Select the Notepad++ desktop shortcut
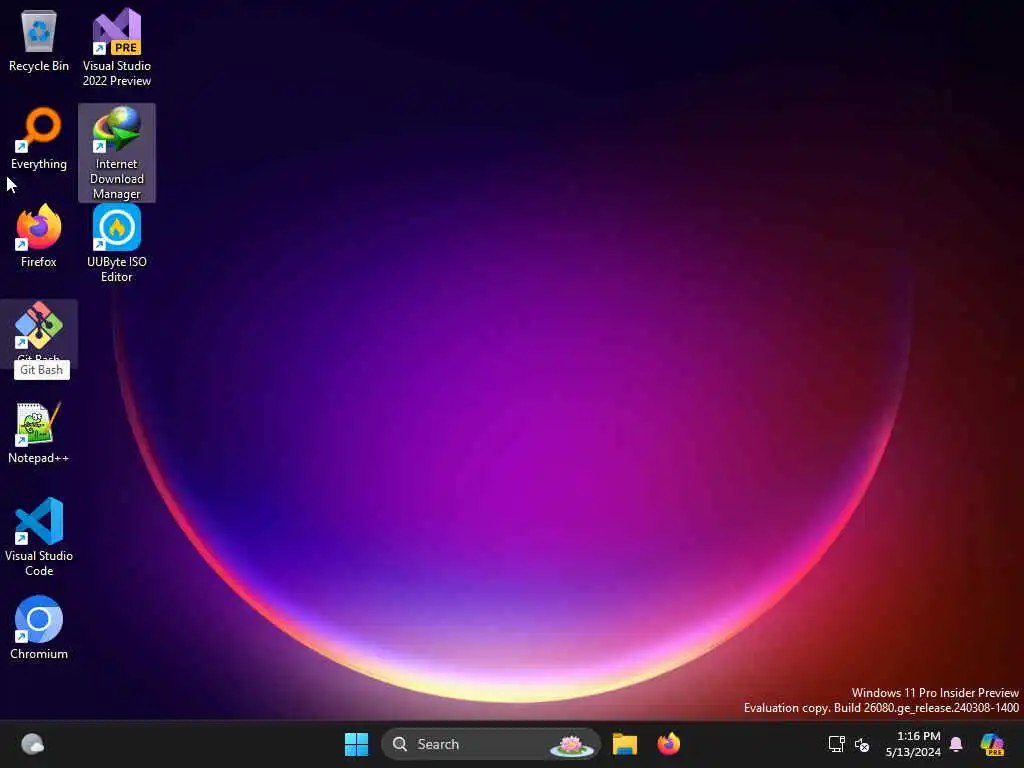1024x768 pixels. coord(39,432)
